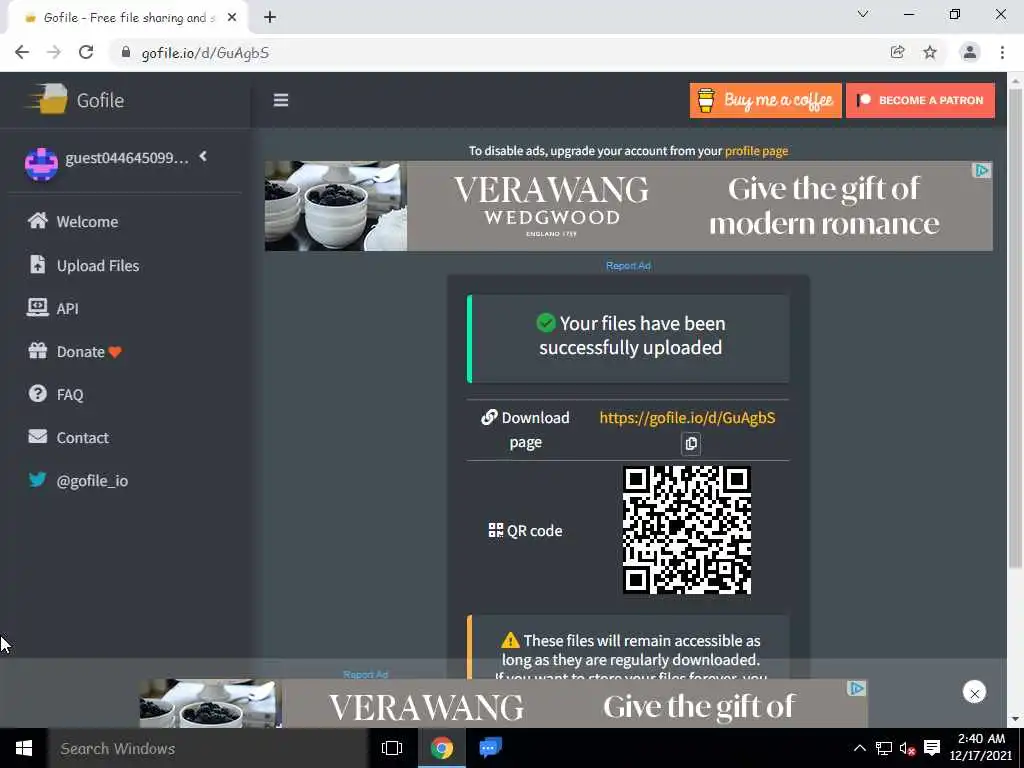Close the Gofile tab

point(232,18)
